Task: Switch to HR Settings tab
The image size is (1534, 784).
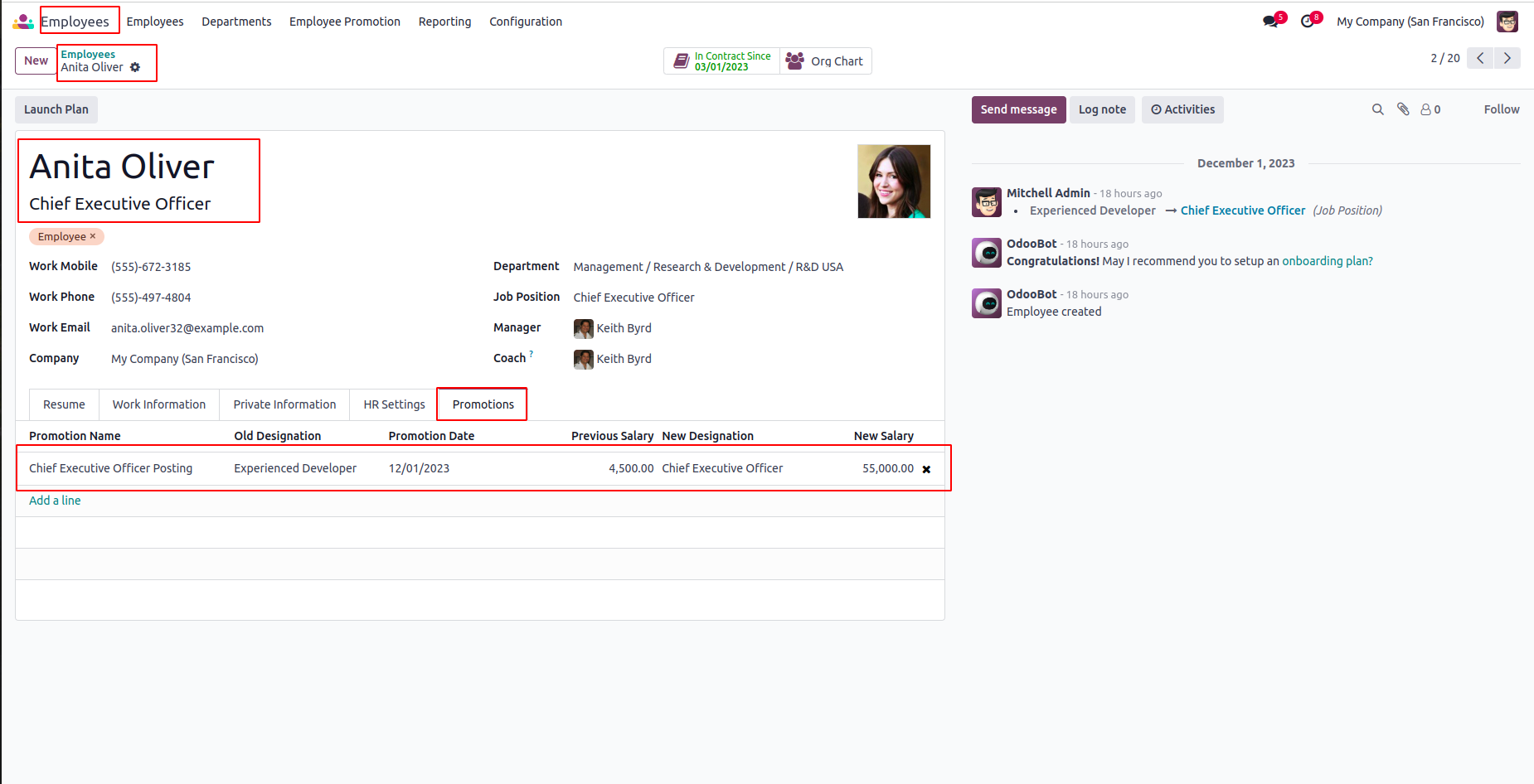Action: pos(394,404)
